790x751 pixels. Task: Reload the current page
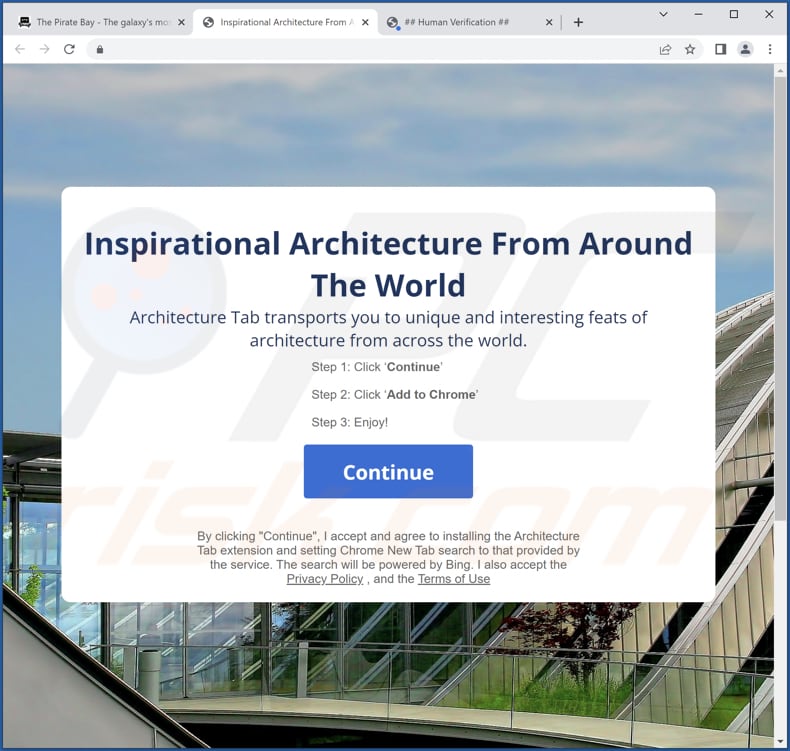coord(70,49)
